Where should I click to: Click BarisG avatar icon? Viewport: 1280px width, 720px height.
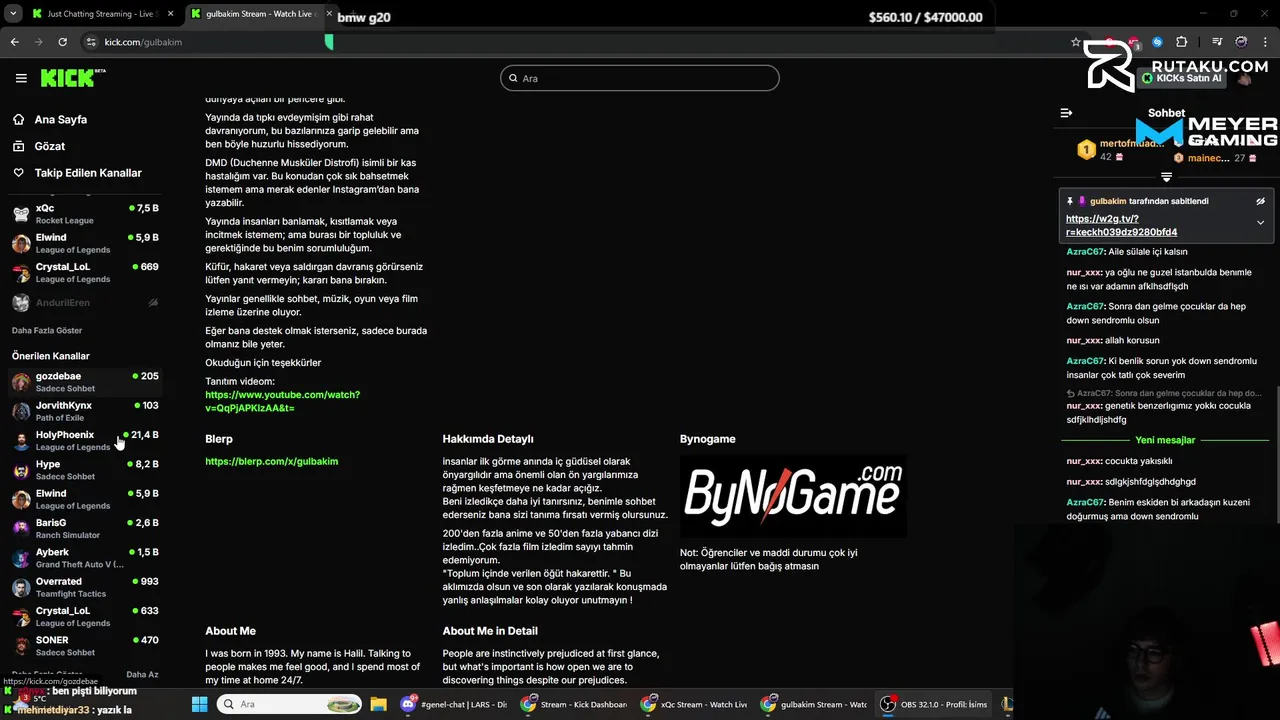pos(21,529)
